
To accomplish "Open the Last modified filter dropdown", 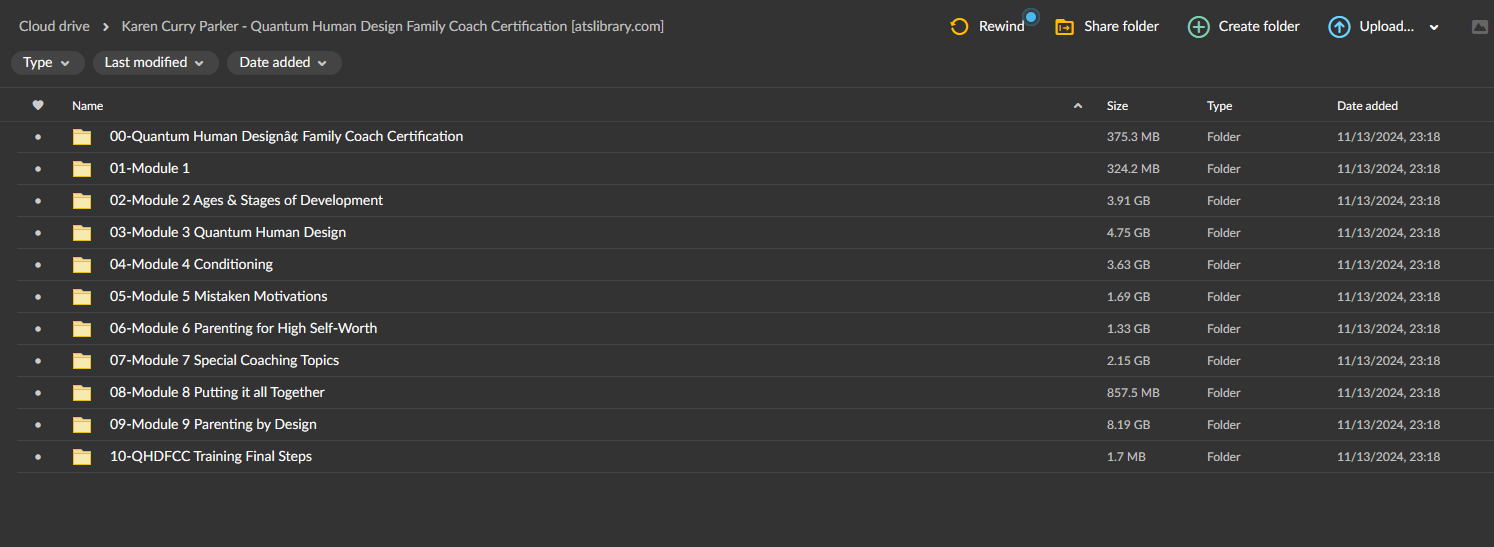I will tap(155, 62).
